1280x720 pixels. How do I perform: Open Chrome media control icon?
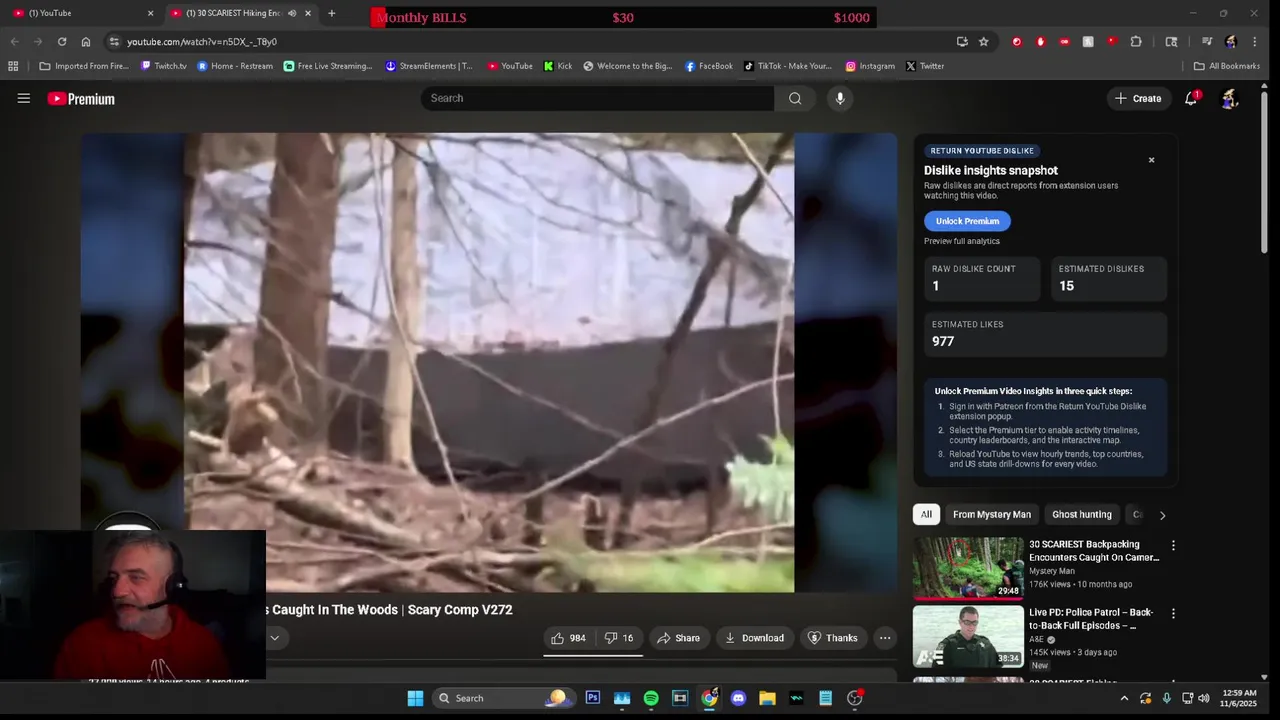click(1207, 42)
